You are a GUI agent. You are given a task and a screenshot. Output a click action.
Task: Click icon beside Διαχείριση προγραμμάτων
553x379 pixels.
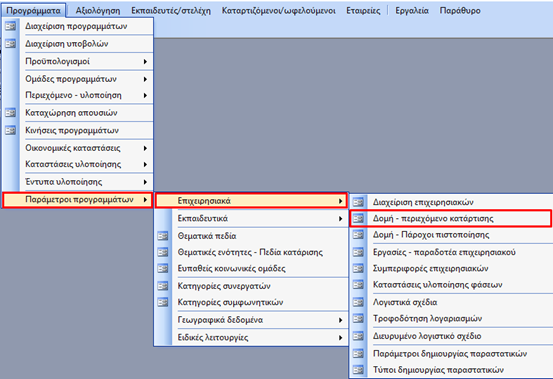click(x=11, y=26)
